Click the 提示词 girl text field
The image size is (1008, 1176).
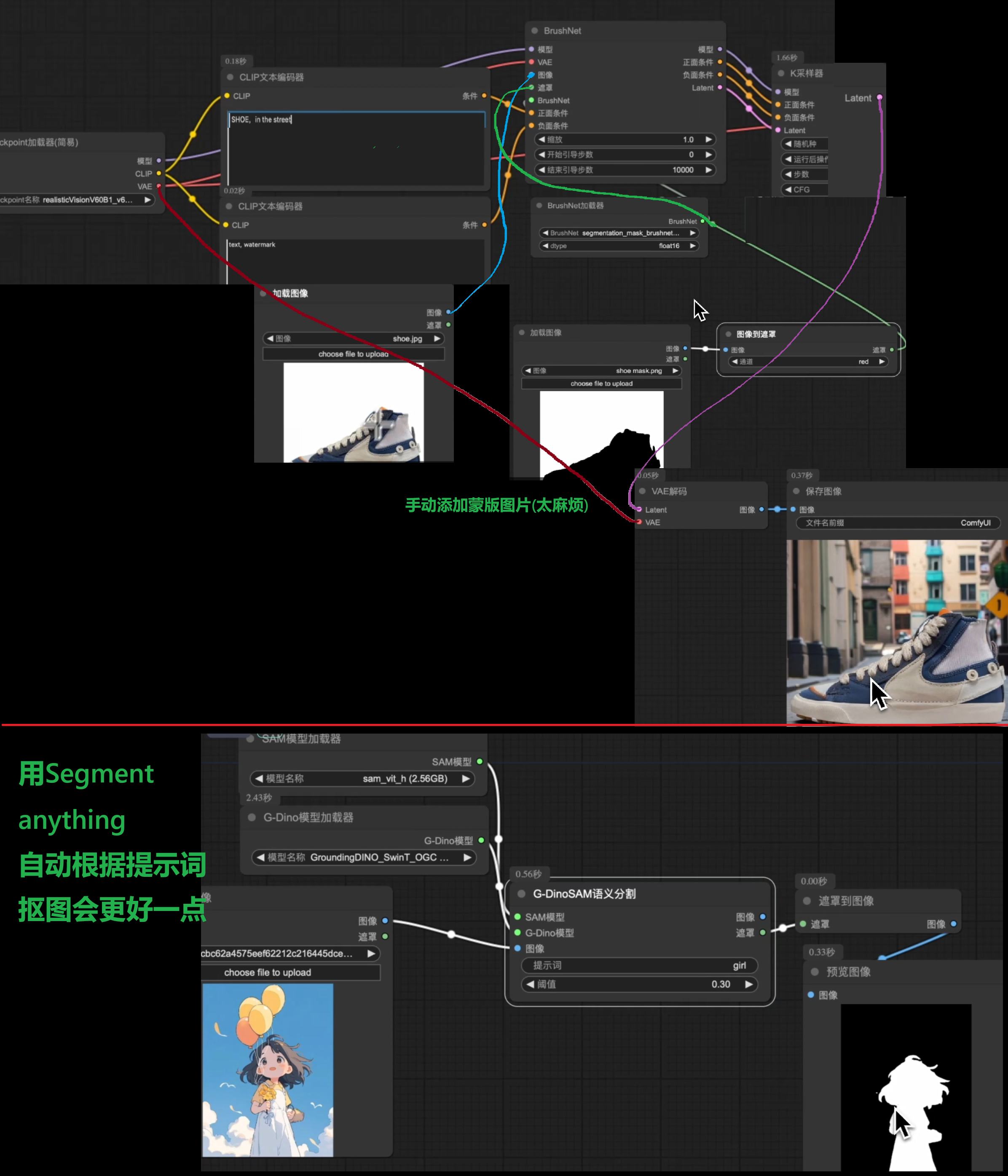[x=639, y=965]
